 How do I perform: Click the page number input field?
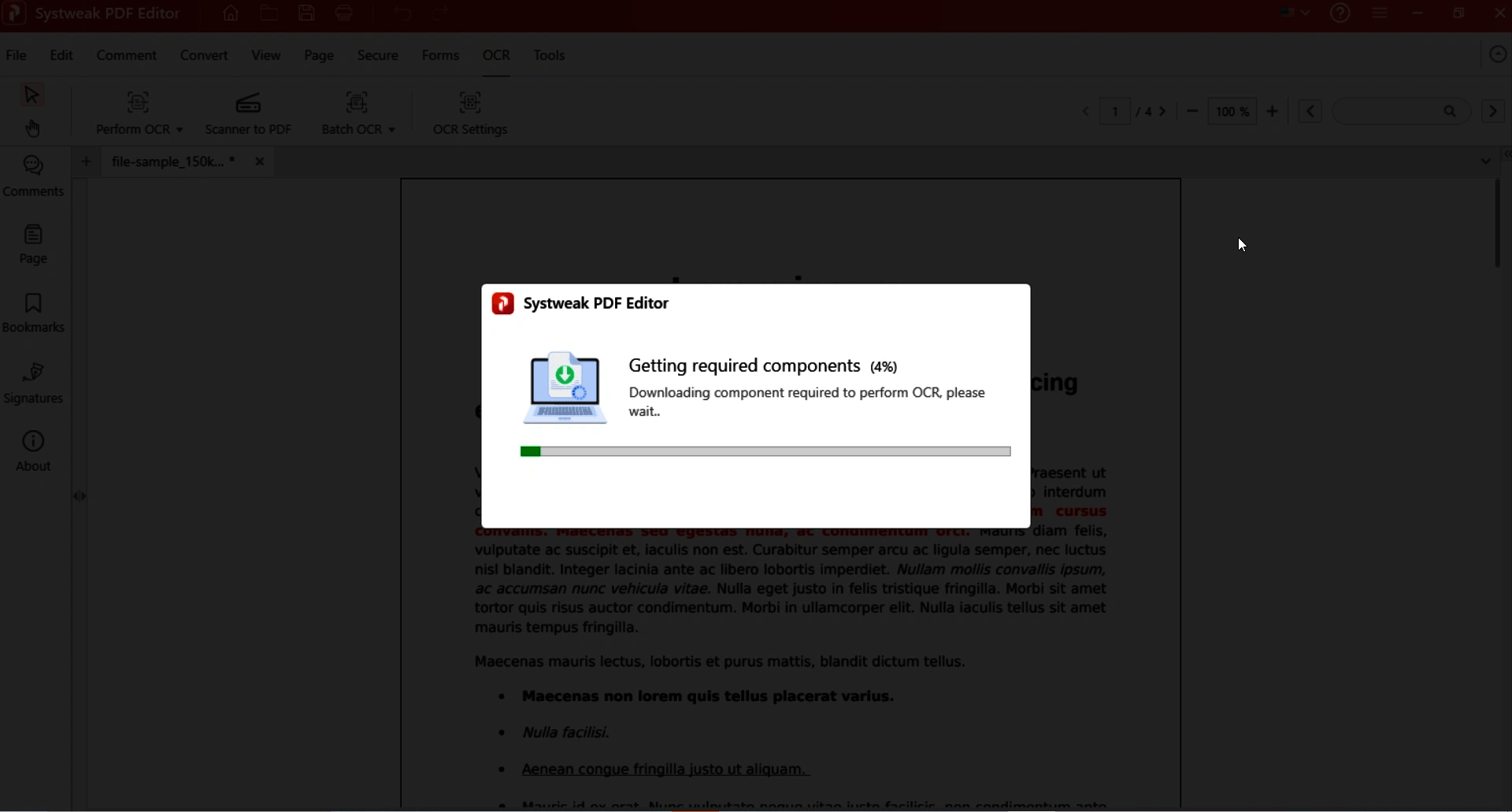(x=1115, y=112)
